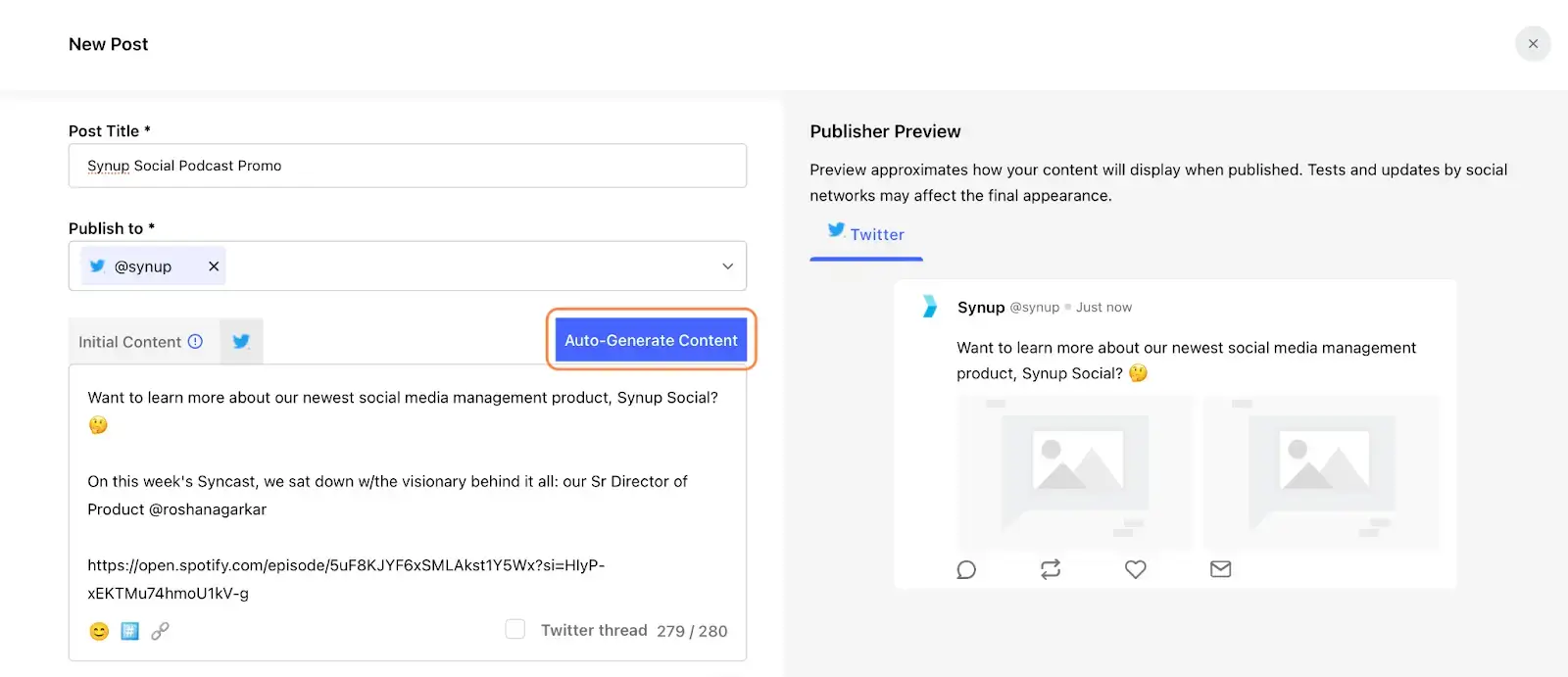Viewport: 1568px width, 677px height.
Task: Click the Synup profile logo in preview
Action: tap(929, 307)
